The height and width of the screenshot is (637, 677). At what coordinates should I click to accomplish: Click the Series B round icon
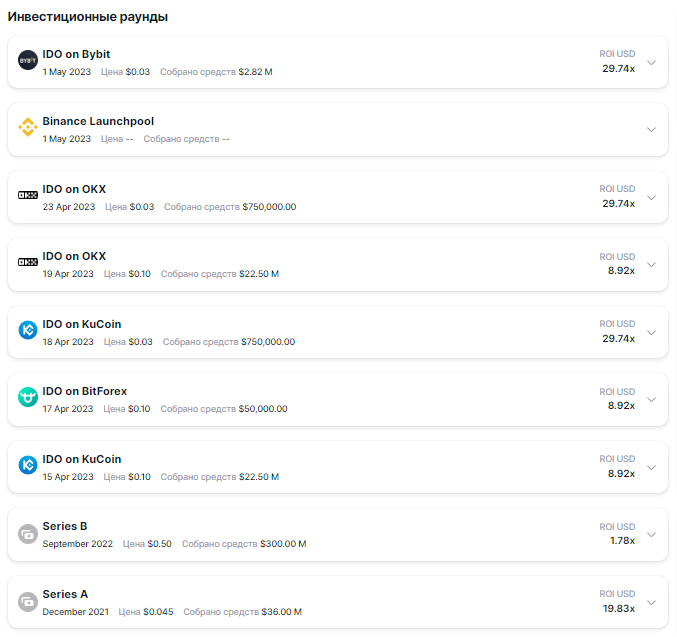(x=28, y=533)
